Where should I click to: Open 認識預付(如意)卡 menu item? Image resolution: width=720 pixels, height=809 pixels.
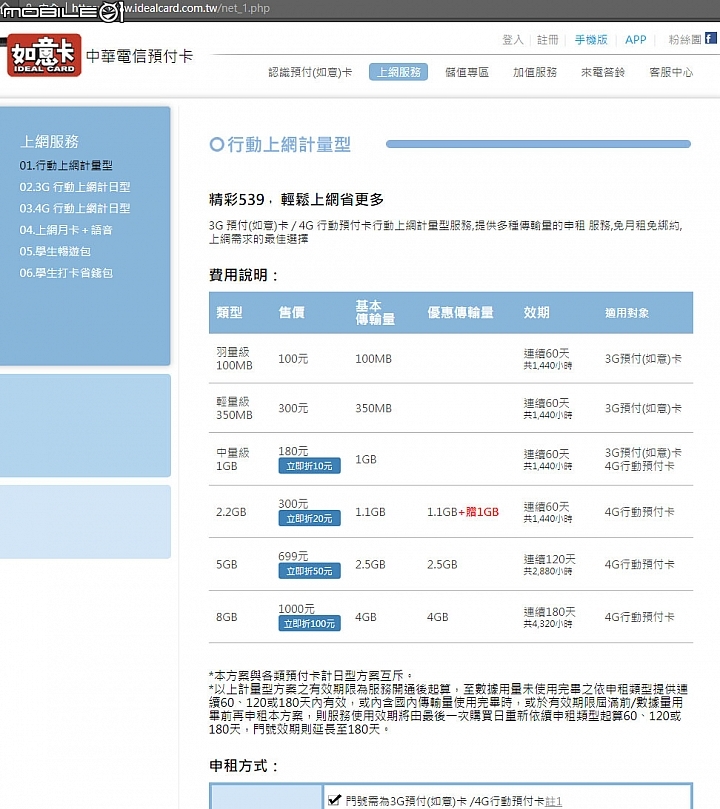(x=310, y=72)
